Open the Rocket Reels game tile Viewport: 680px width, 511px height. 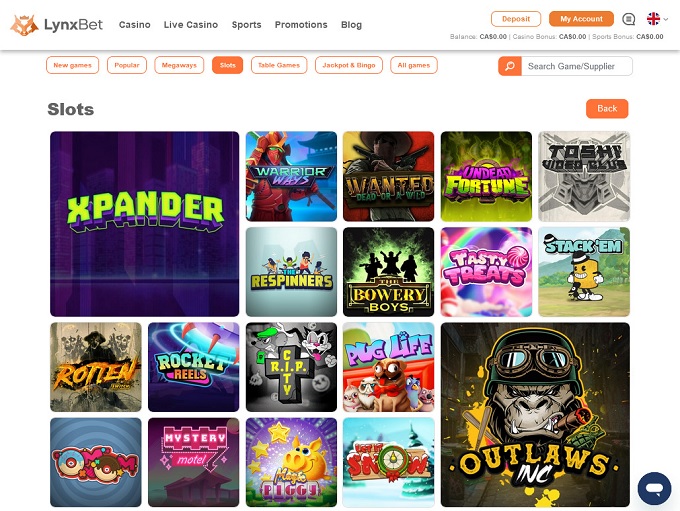193,367
